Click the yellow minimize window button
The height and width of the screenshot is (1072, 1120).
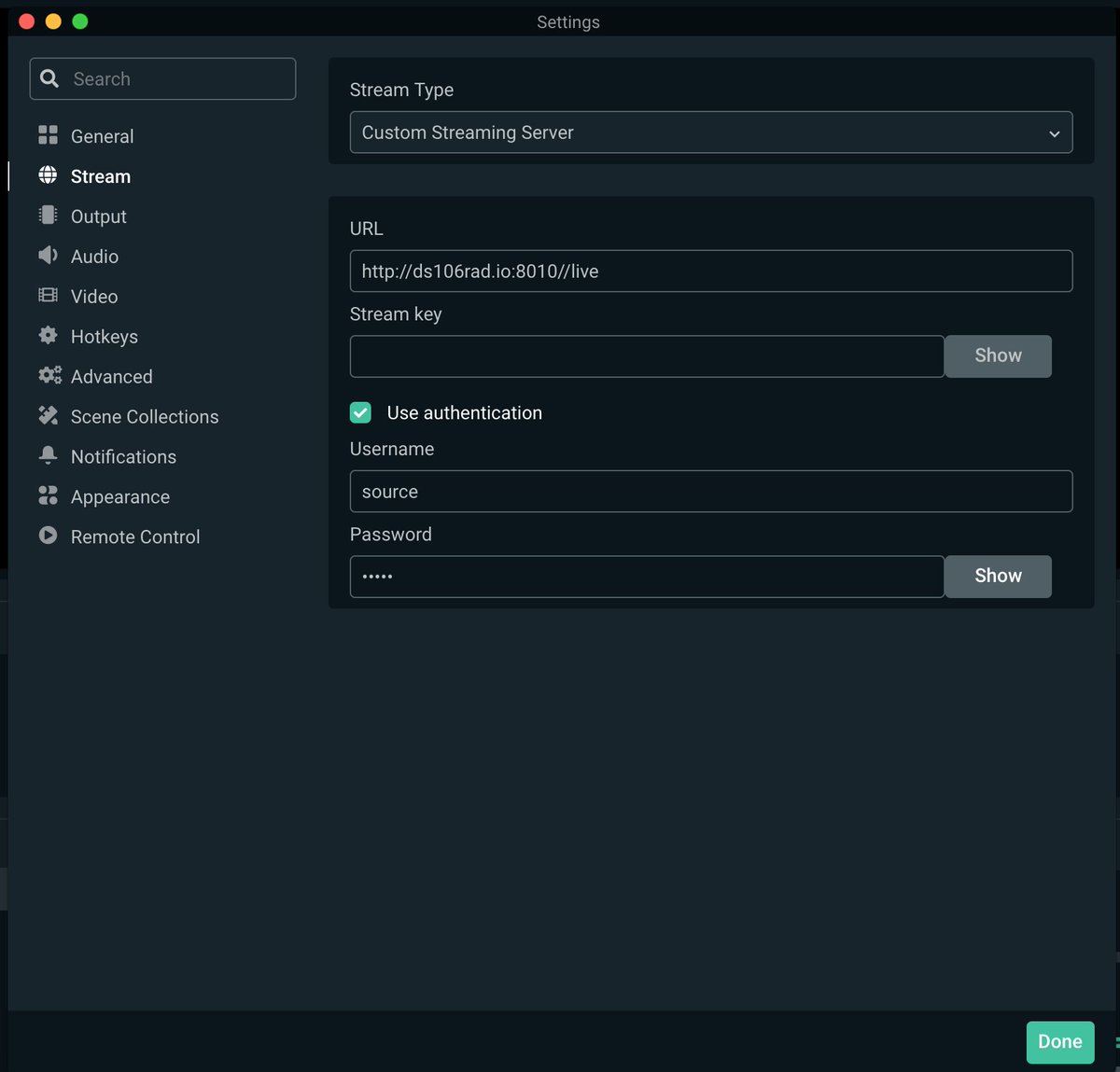53,21
